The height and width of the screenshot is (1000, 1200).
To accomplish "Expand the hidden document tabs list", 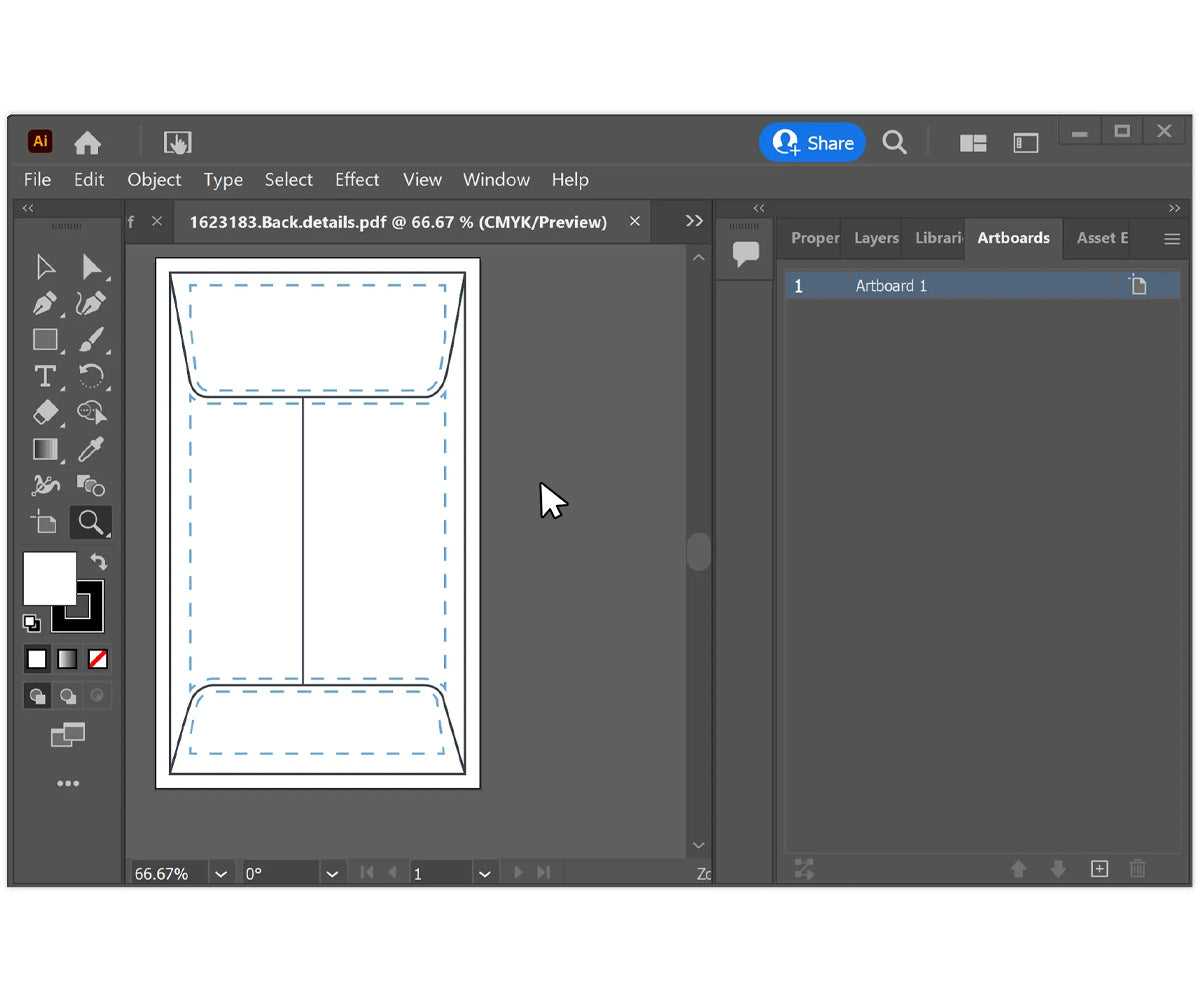I will tap(694, 221).
